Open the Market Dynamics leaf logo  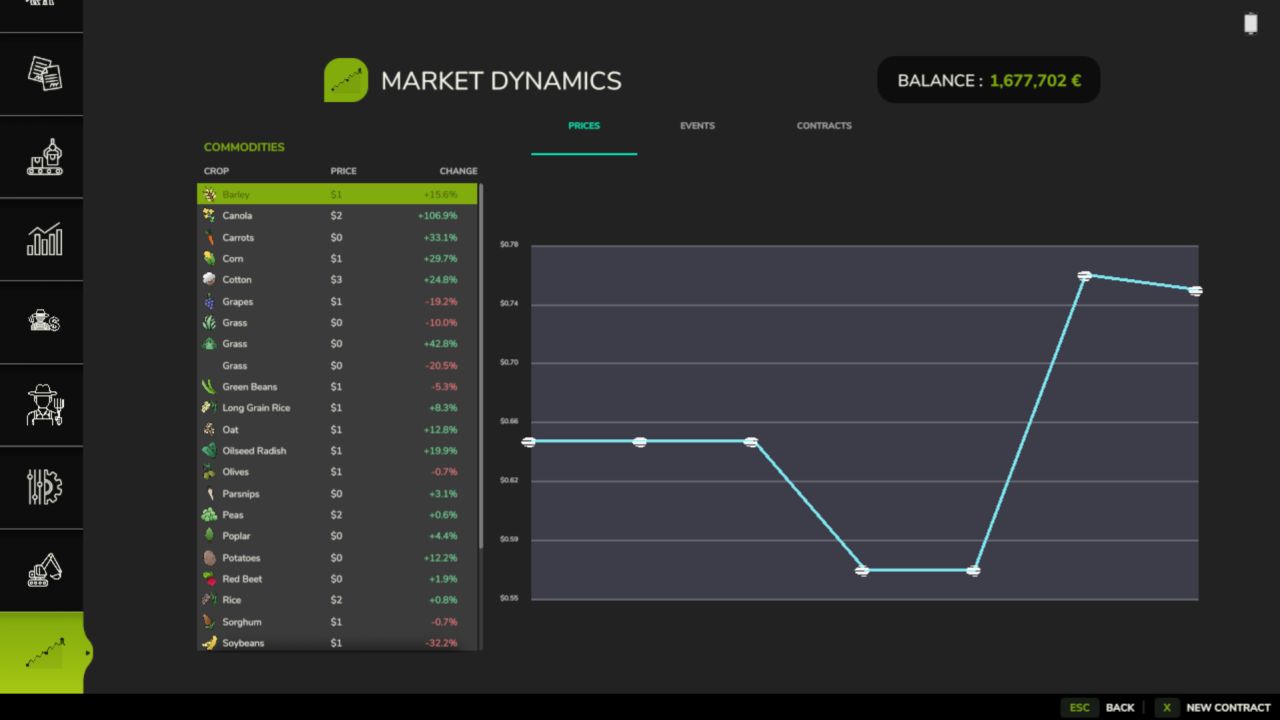tap(346, 80)
